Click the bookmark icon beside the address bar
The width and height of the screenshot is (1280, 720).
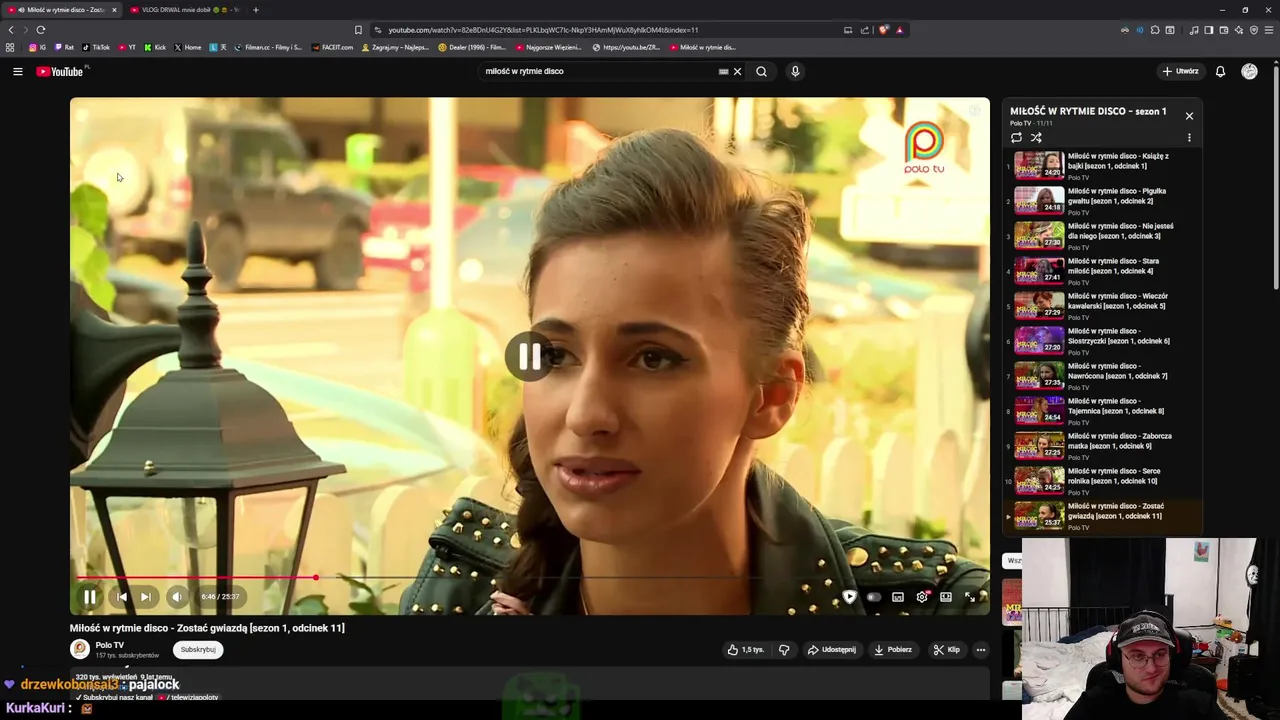(x=358, y=30)
